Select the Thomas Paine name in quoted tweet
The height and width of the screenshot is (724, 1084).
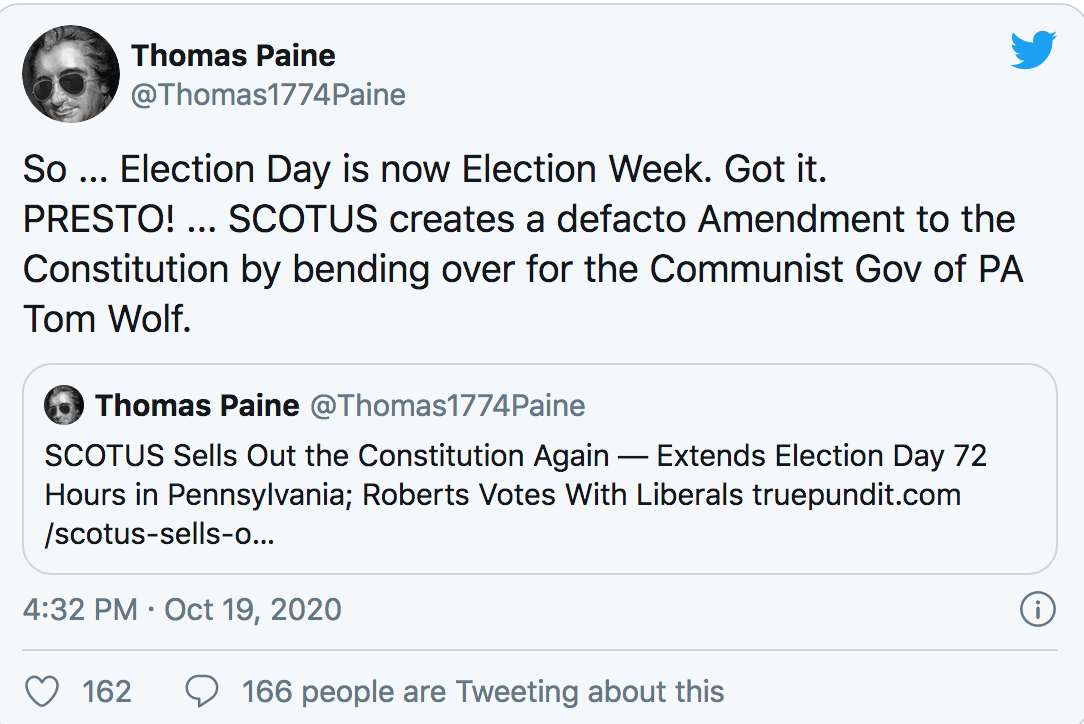coord(197,405)
